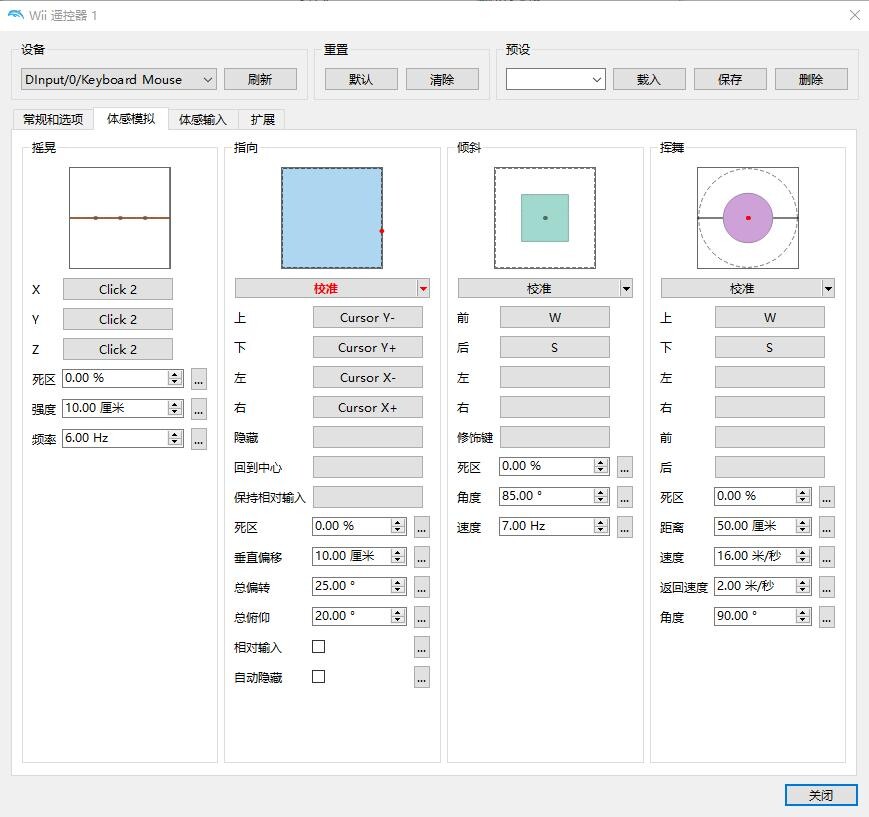Switch to the 常规和选项 tab

pos(53,119)
